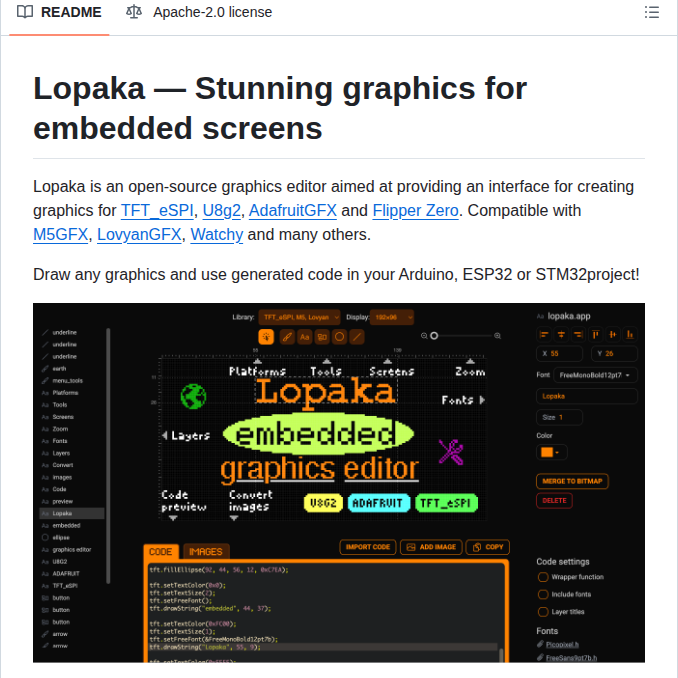Image resolution: width=678 pixels, height=678 pixels.
Task: Visit the Flipper Zero link
Action: tap(415, 211)
